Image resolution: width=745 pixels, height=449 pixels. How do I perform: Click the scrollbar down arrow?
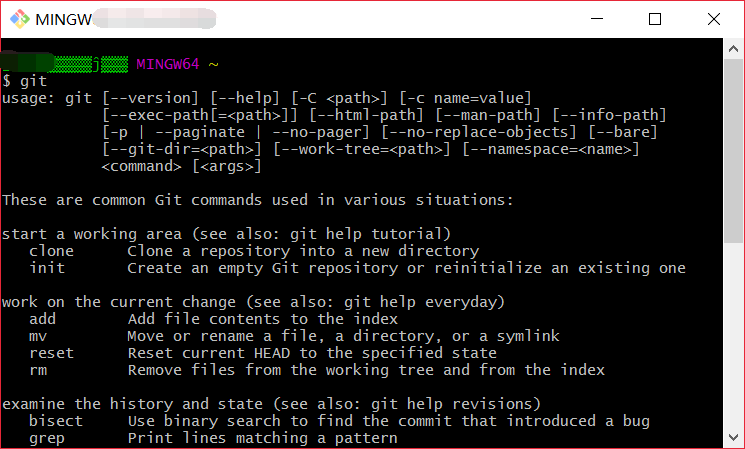[x=733, y=438]
